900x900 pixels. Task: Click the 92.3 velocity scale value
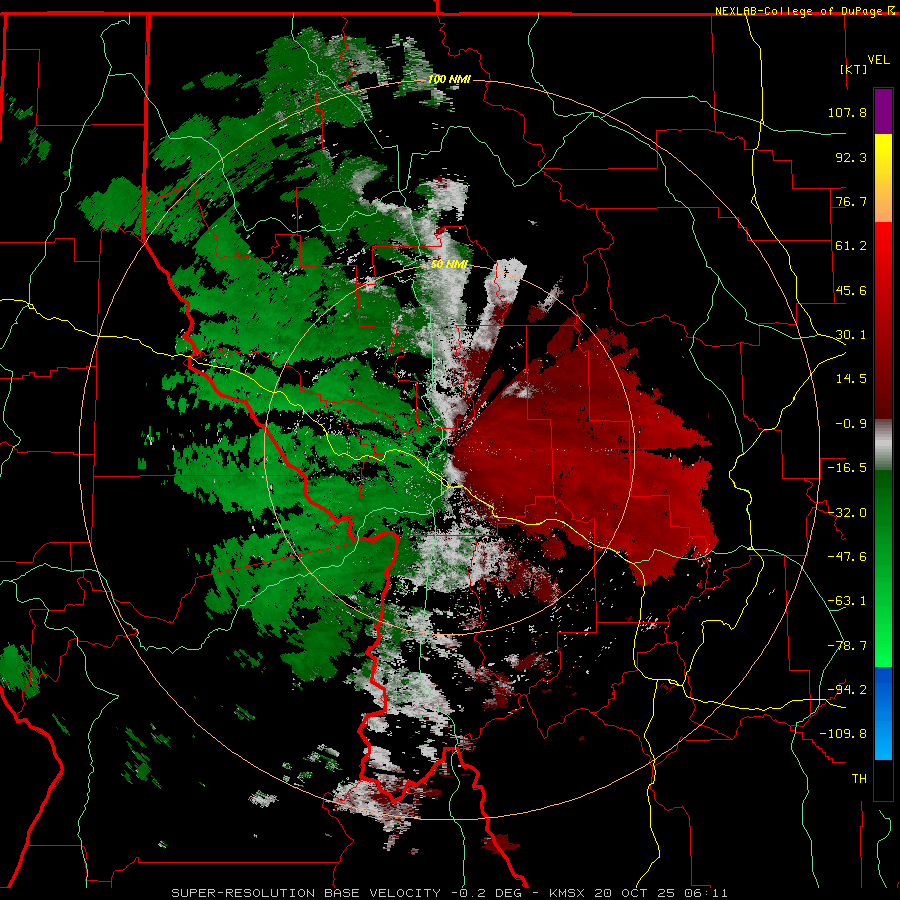point(851,157)
